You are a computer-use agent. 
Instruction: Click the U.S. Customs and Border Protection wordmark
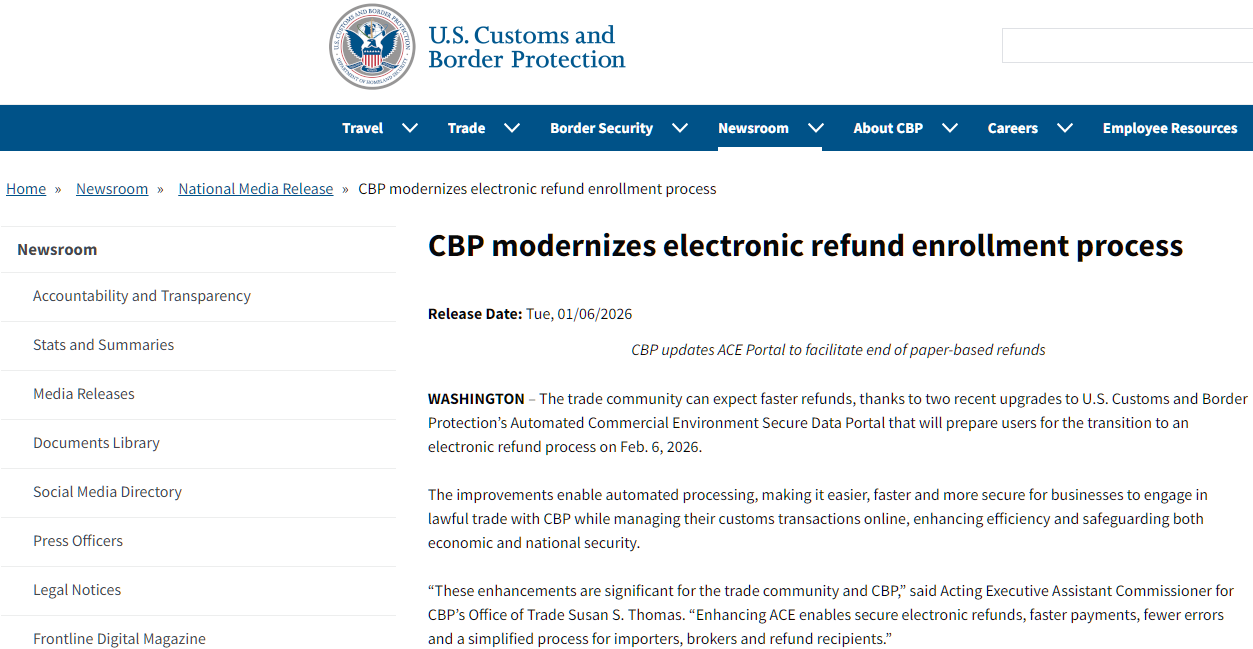click(526, 47)
